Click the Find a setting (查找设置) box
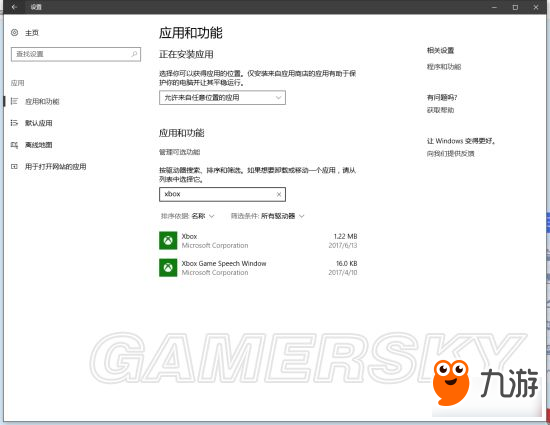Screen dimensions: 550x425 coord(76,54)
